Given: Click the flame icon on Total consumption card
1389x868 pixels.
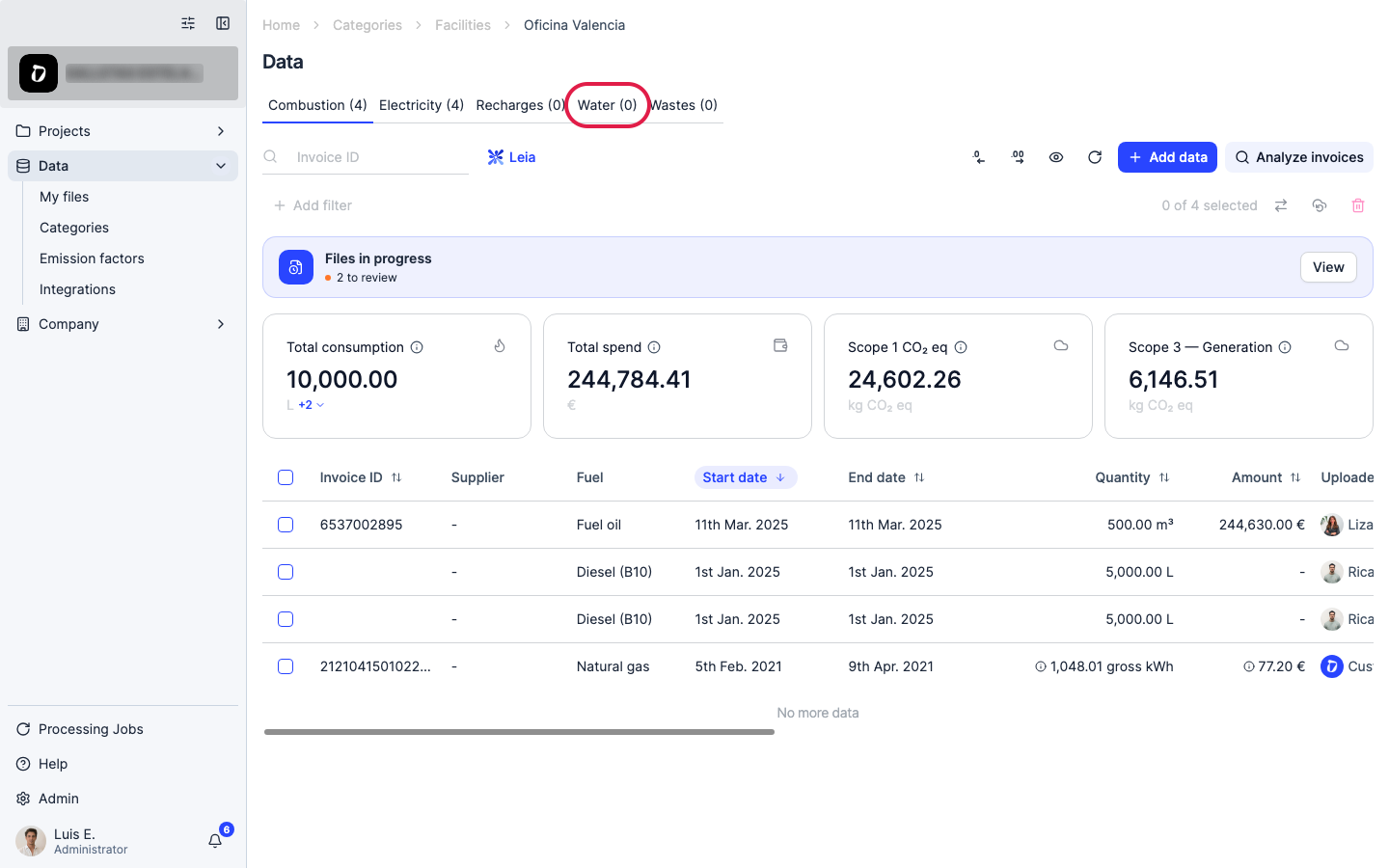Looking at the screenshot, I should (500, 345).
